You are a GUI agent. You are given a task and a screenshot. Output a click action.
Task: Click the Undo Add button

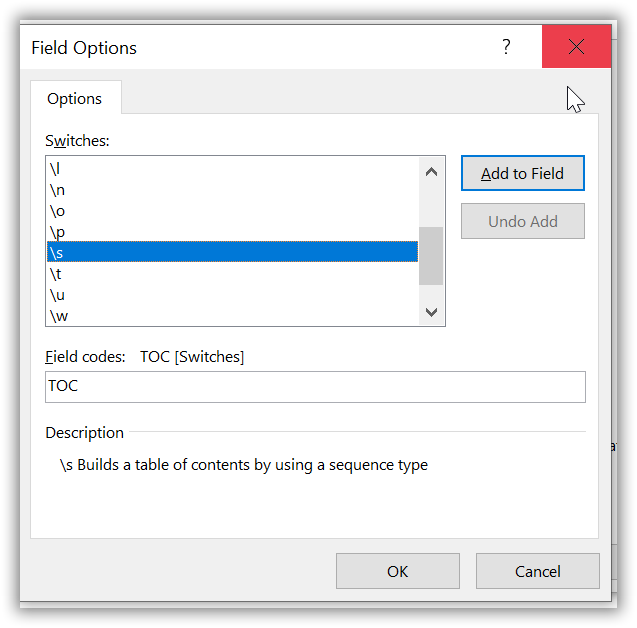522,221
